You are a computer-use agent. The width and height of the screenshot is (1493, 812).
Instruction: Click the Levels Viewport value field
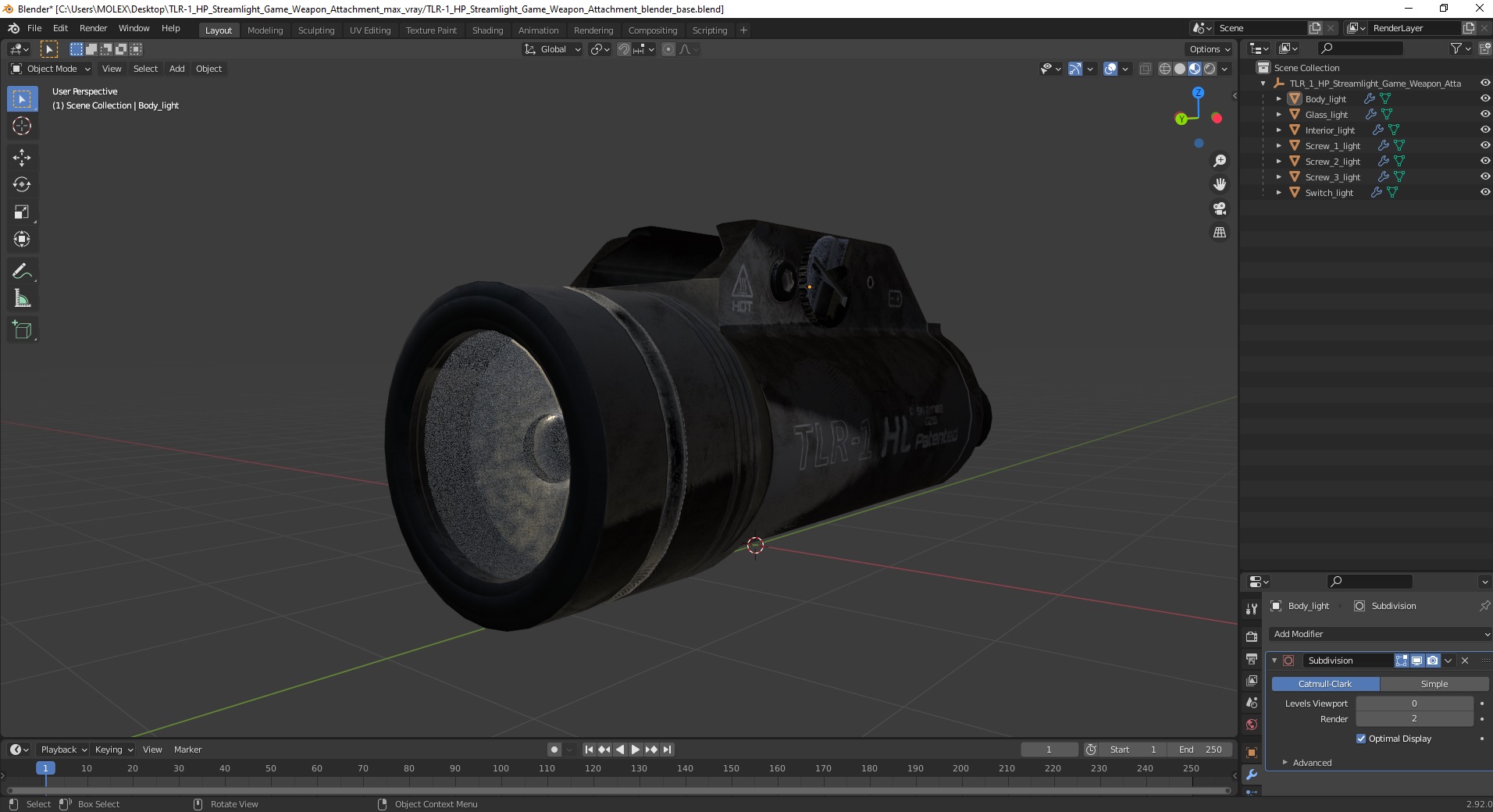[x=1414, y=703]
